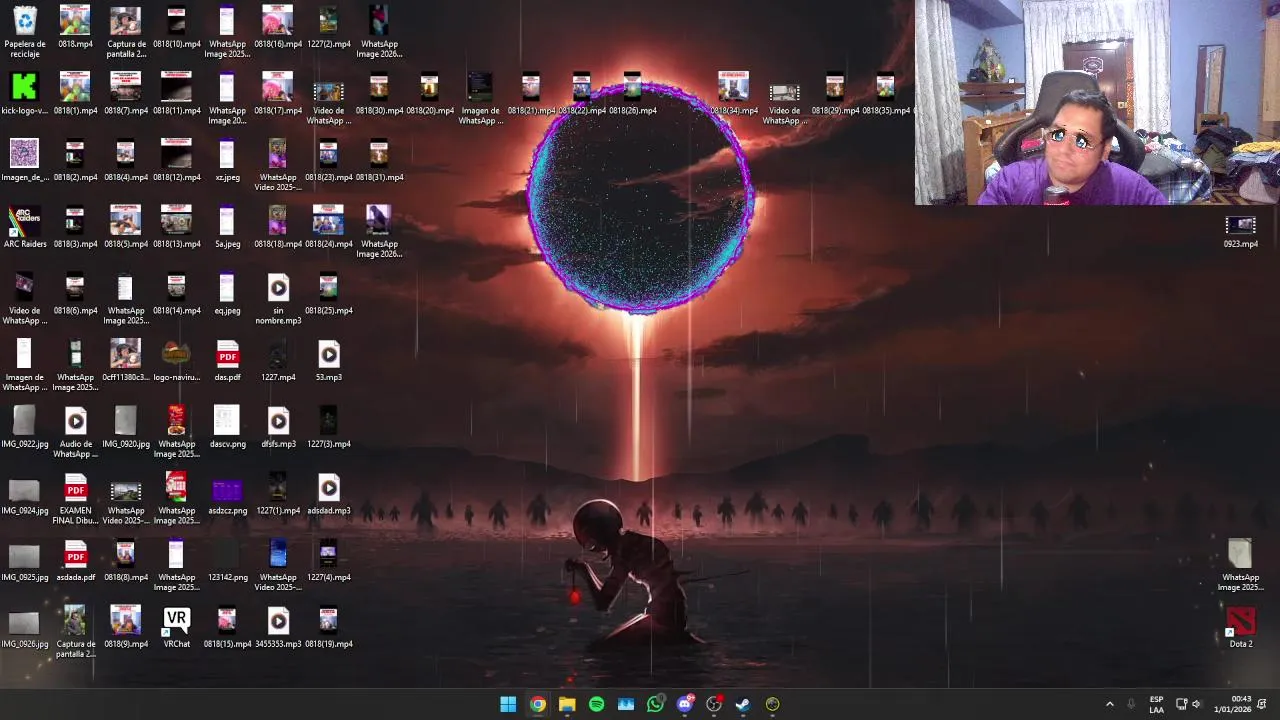Open WhatsApp from the taskbar
The height and width of the screenshot is (720, 1280).
[x=655, y=704]
